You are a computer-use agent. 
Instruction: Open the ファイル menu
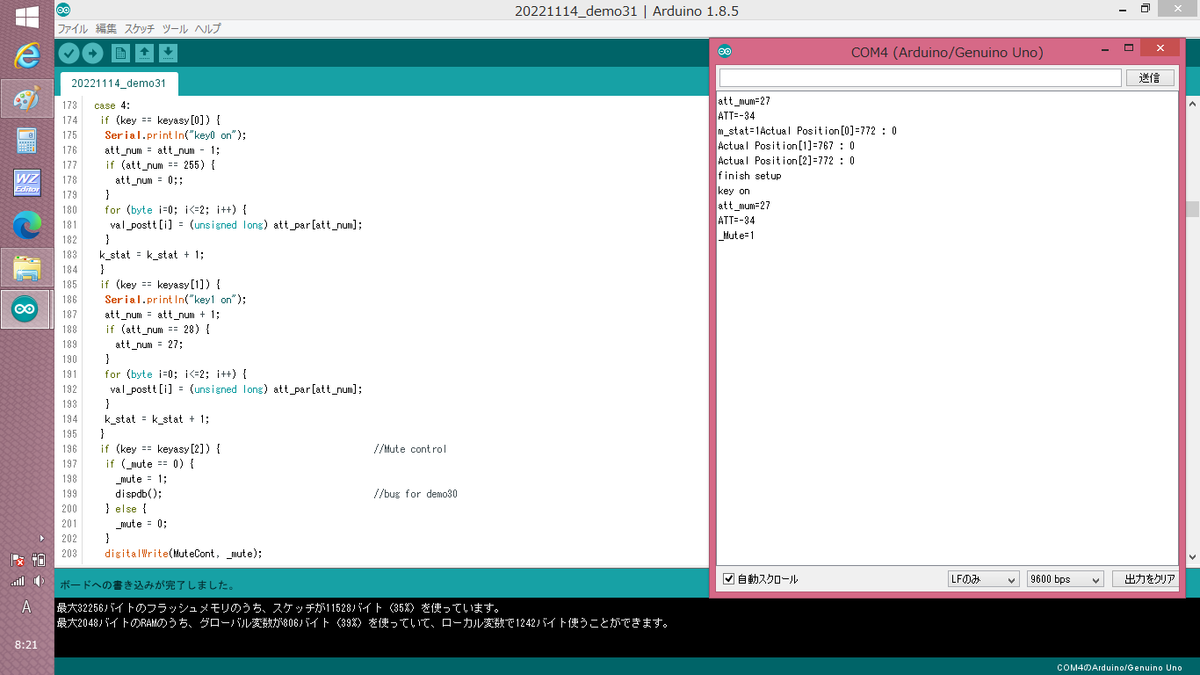(x=73, y=29)
